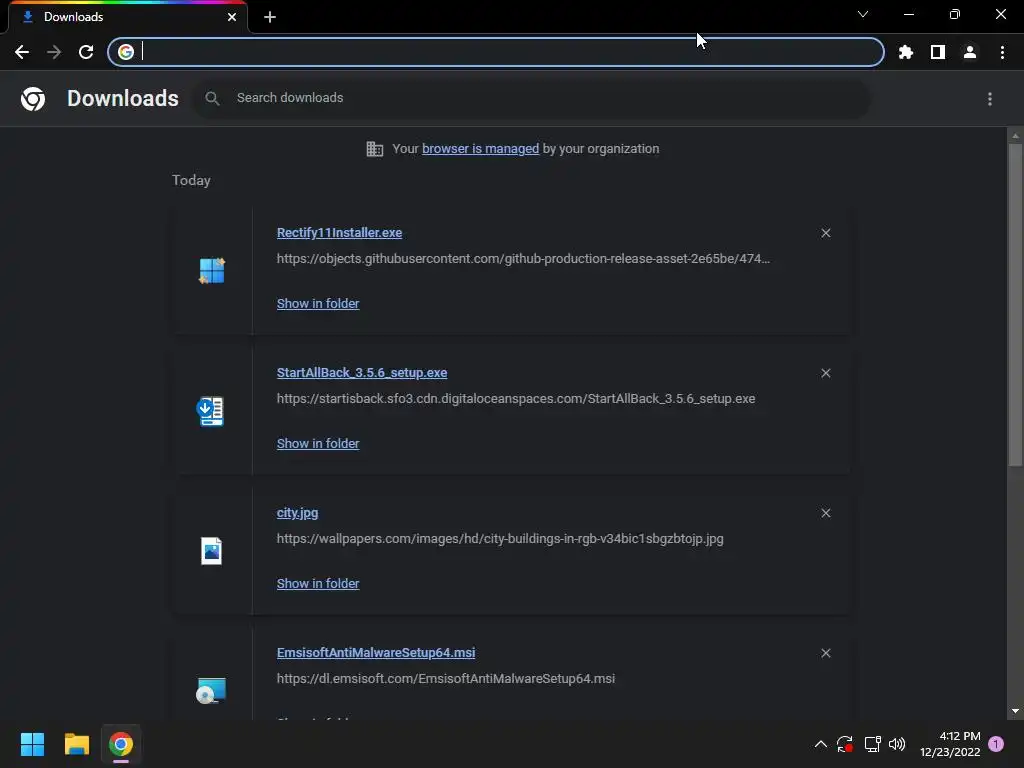This screenshot has width=1024, height=768.
Task: Click the Chrome taskbar icon
Action: [x=121, y=744]
